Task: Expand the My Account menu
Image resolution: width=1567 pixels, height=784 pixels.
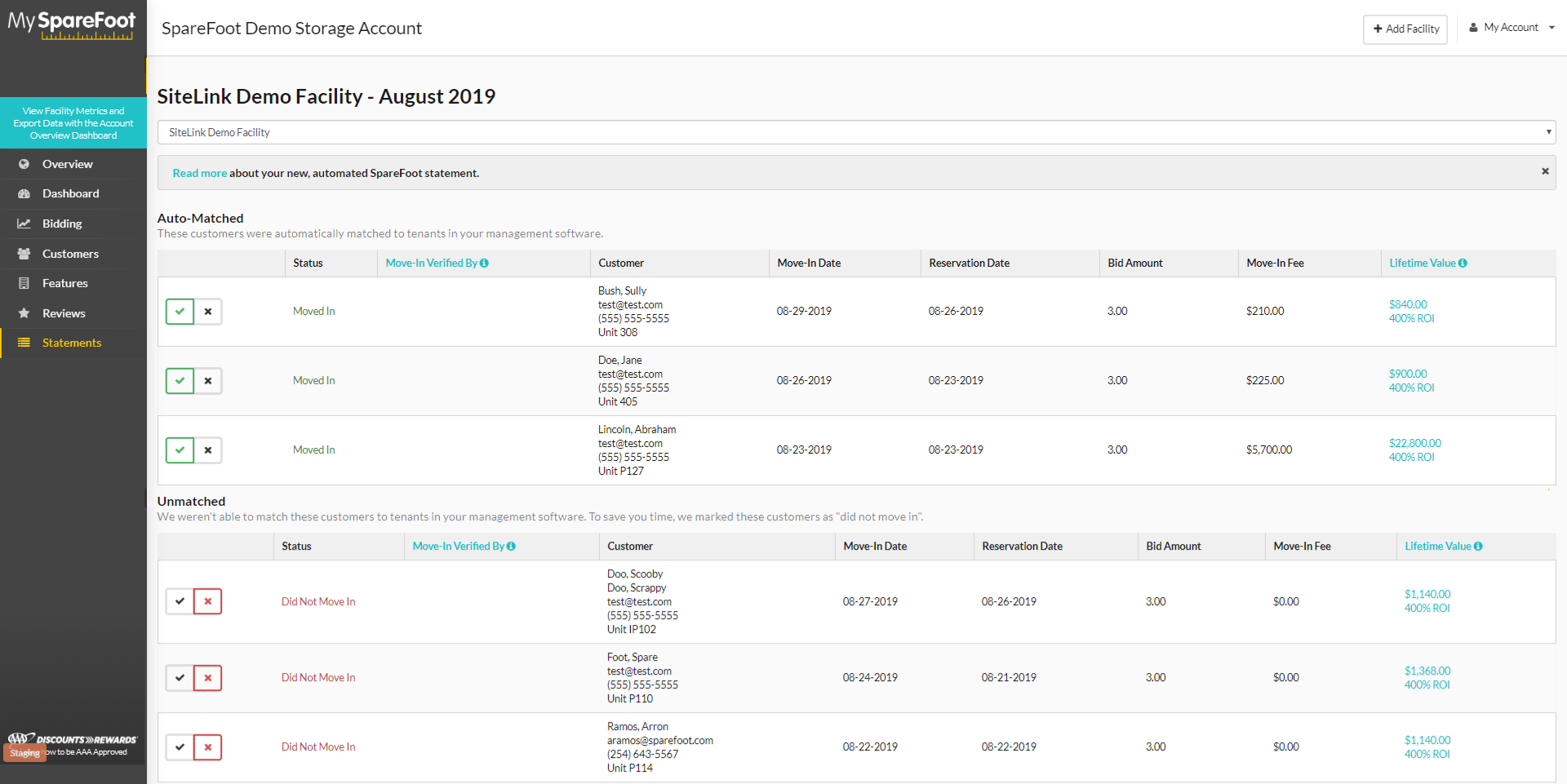Action: click(x=1512, y=28)
